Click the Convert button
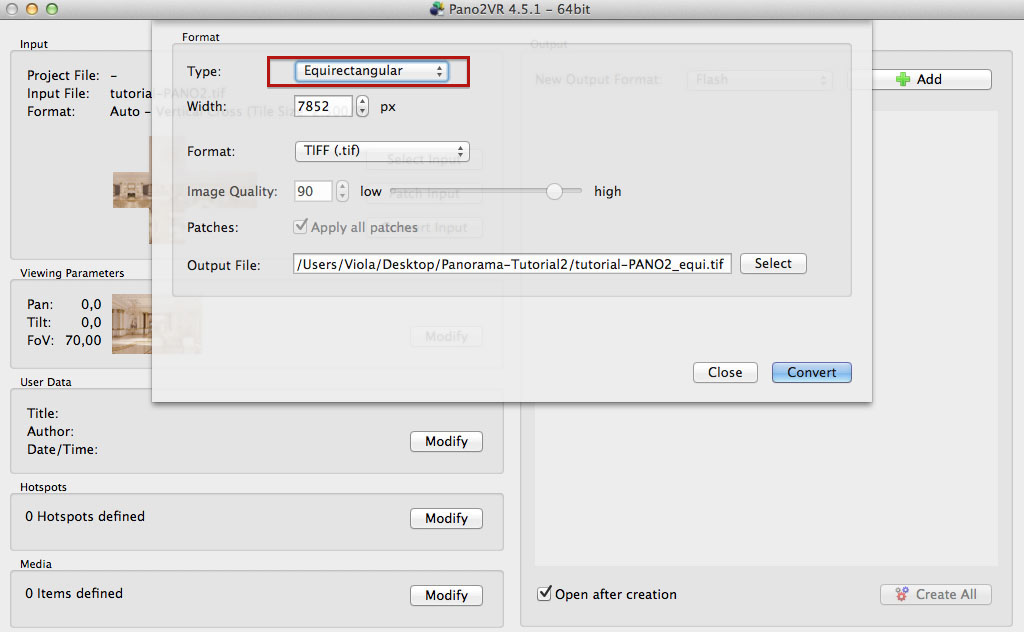The image size is (1024, 632). point(812,372)
